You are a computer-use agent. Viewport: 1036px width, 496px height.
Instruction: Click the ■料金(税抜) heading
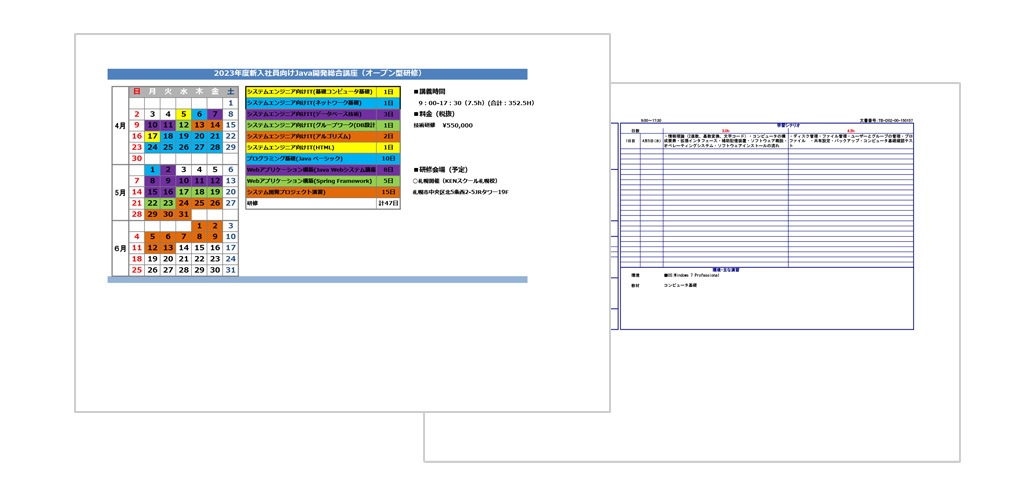point(436,114)
